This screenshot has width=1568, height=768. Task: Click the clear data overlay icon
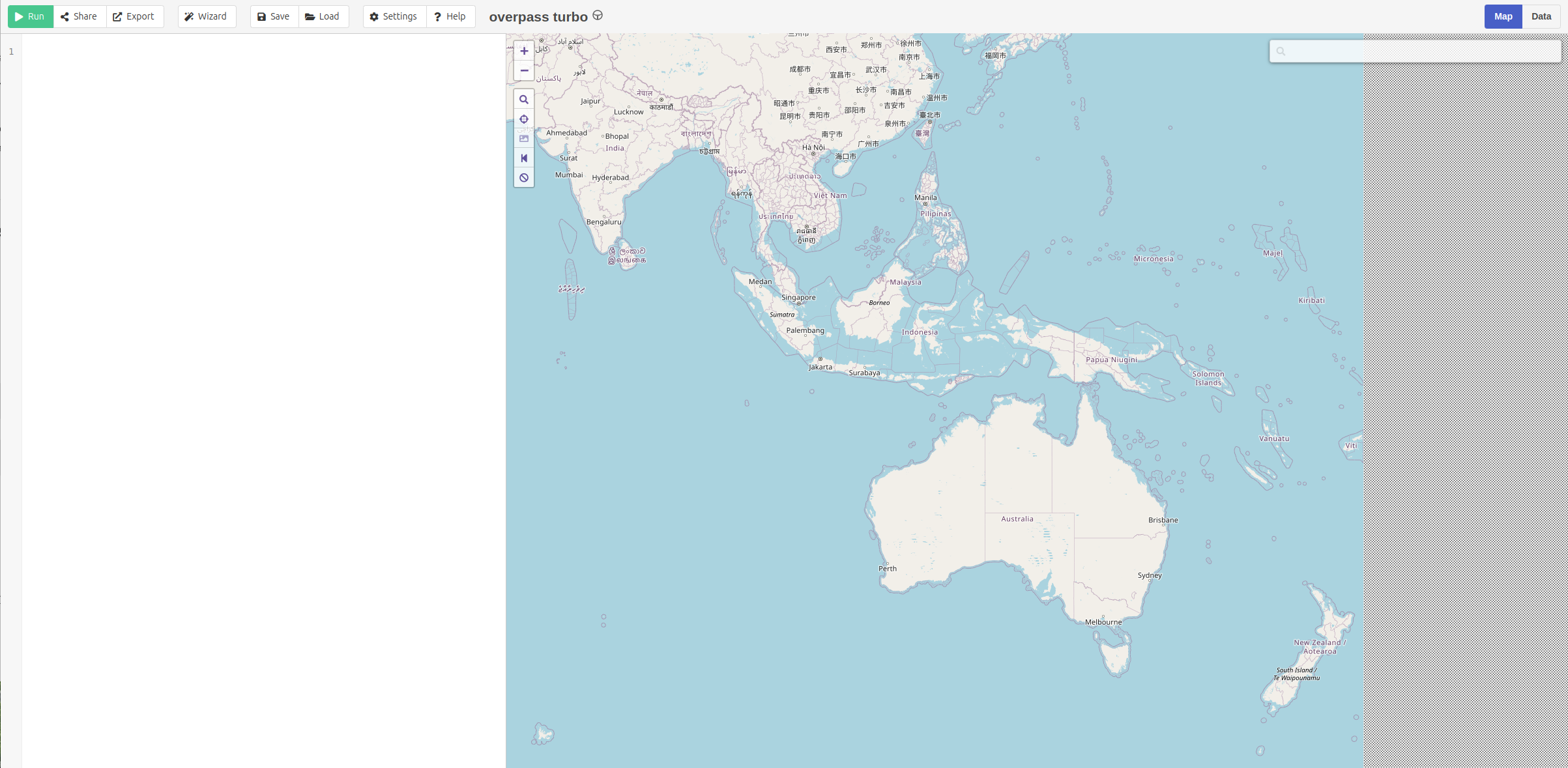point(524,178)
